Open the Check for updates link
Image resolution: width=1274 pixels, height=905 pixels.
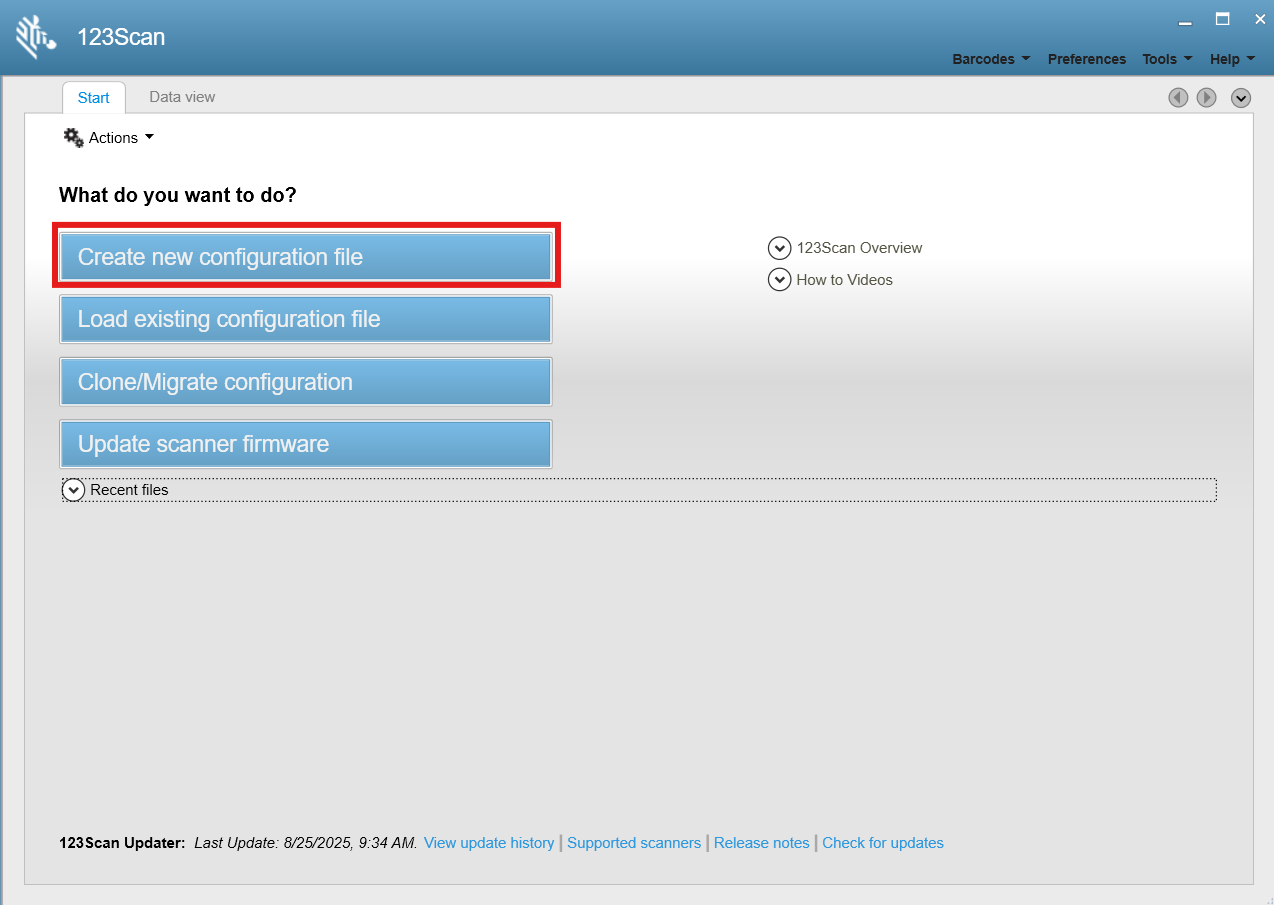(x=883, y=843)
